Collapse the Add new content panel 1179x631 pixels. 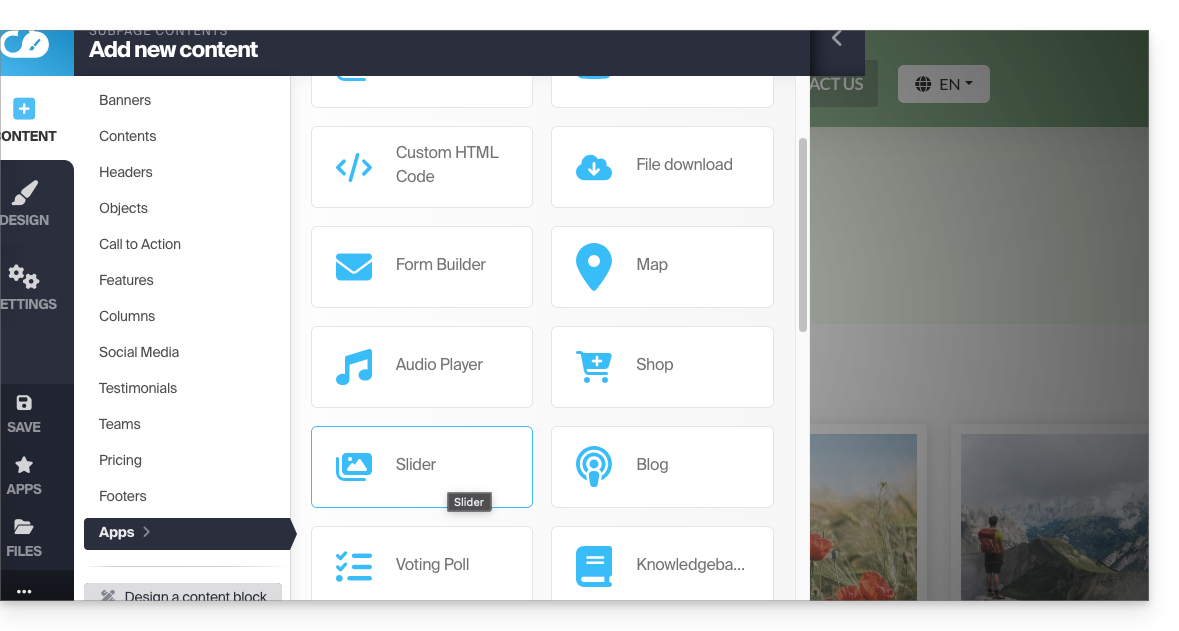837,39
